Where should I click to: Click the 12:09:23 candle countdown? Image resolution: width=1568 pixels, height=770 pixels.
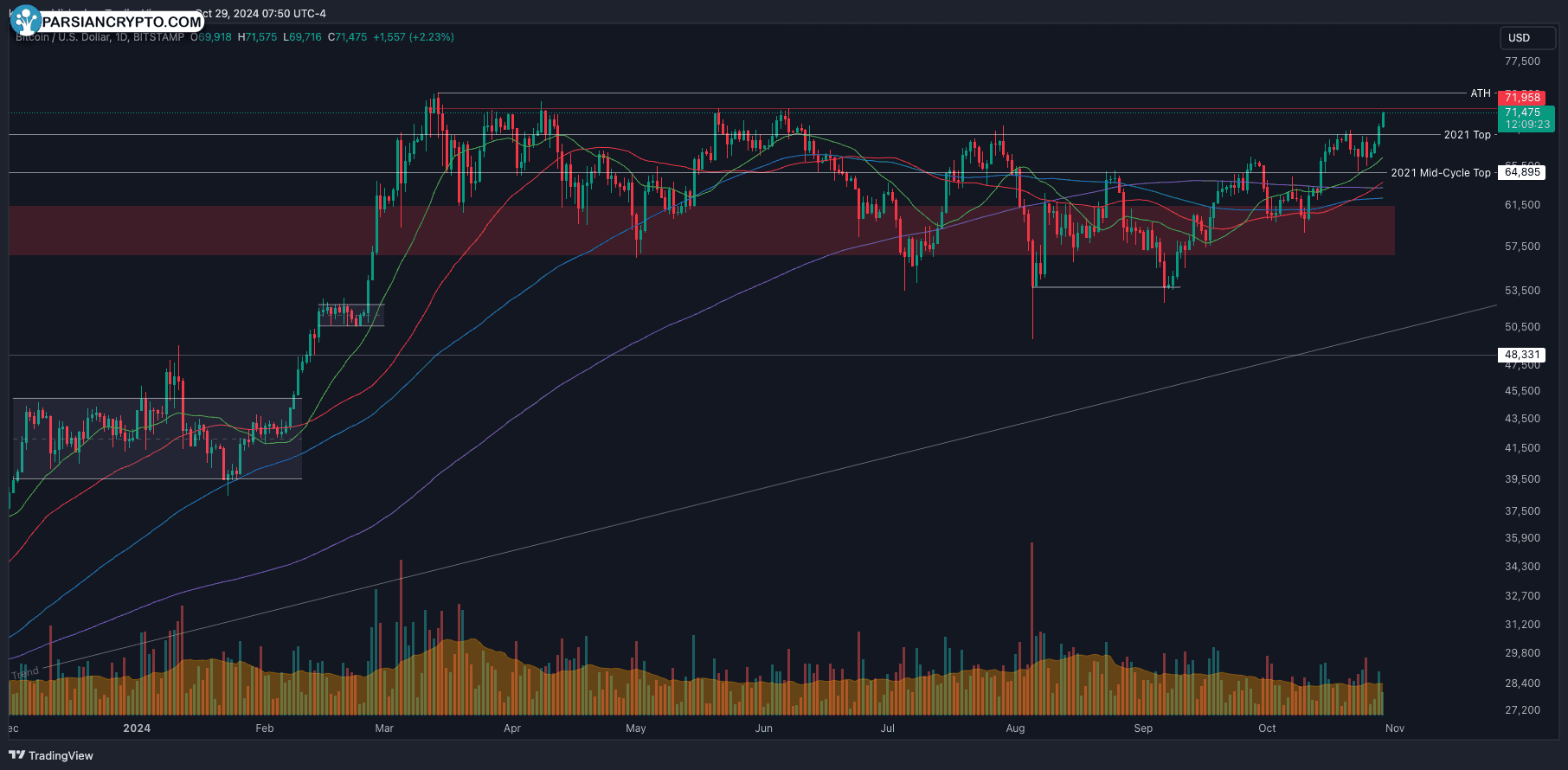[1526, 125]
